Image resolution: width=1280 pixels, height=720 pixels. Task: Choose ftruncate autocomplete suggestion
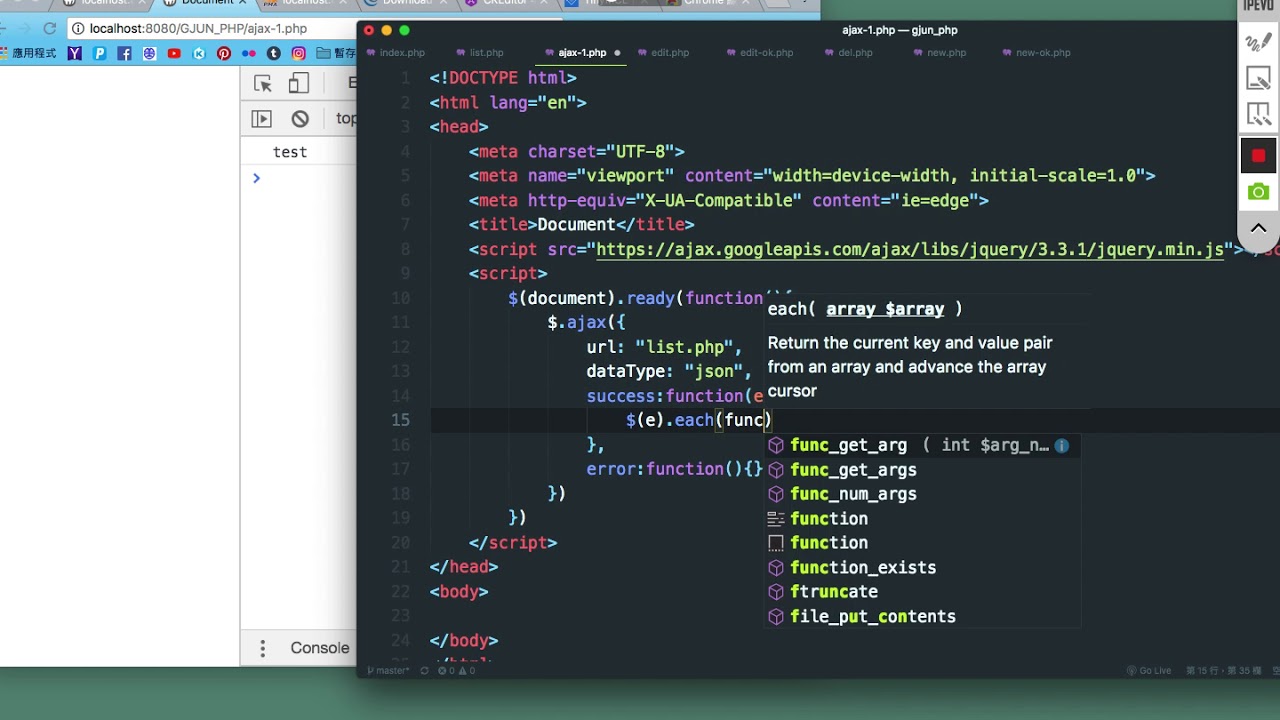(x=922, y=592)
